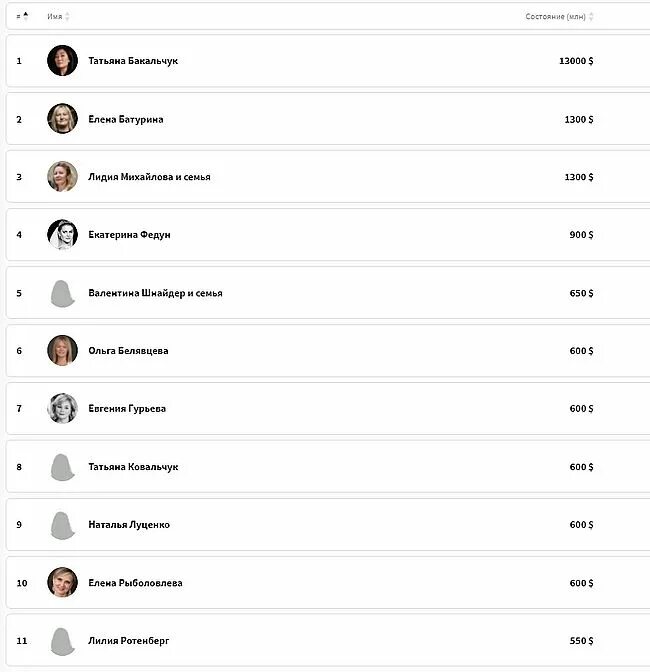Open Лидия Михайлова и семья entry

tap(149, 177)
